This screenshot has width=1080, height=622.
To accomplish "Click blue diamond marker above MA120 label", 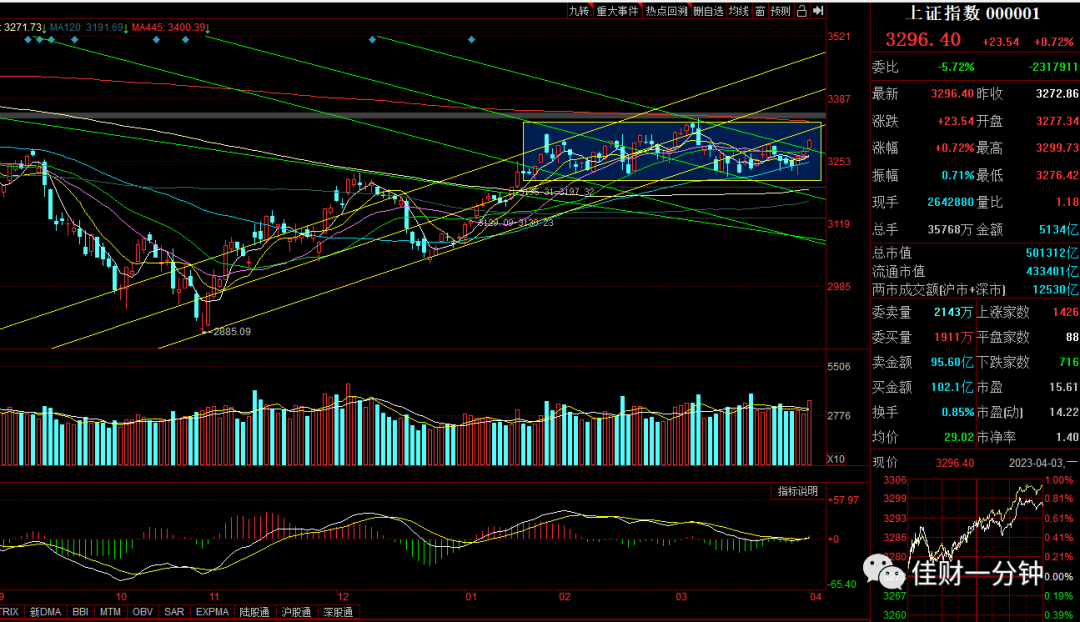I will [x=74, y=40].
